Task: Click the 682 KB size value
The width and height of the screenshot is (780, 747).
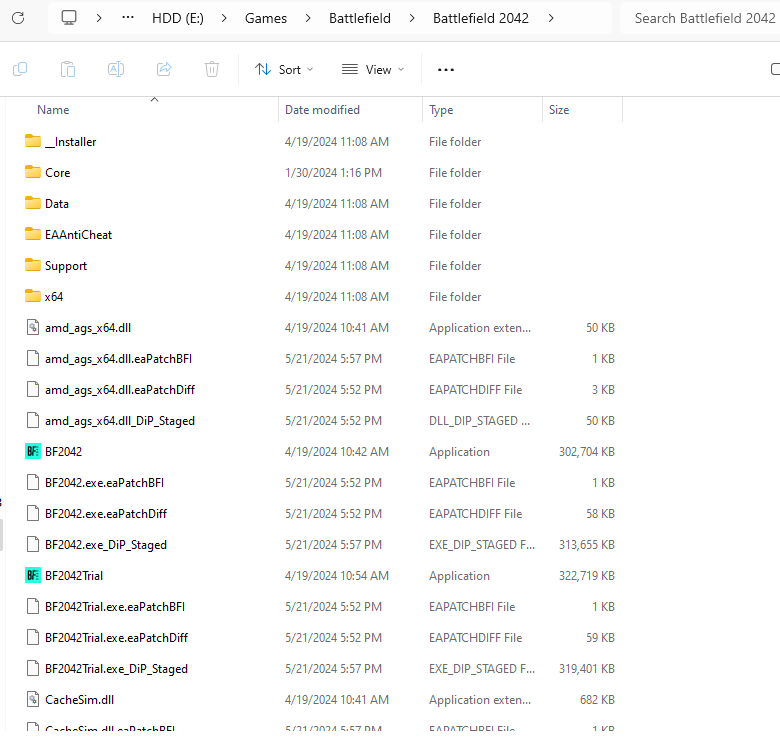Action: (x=597, y=699)
